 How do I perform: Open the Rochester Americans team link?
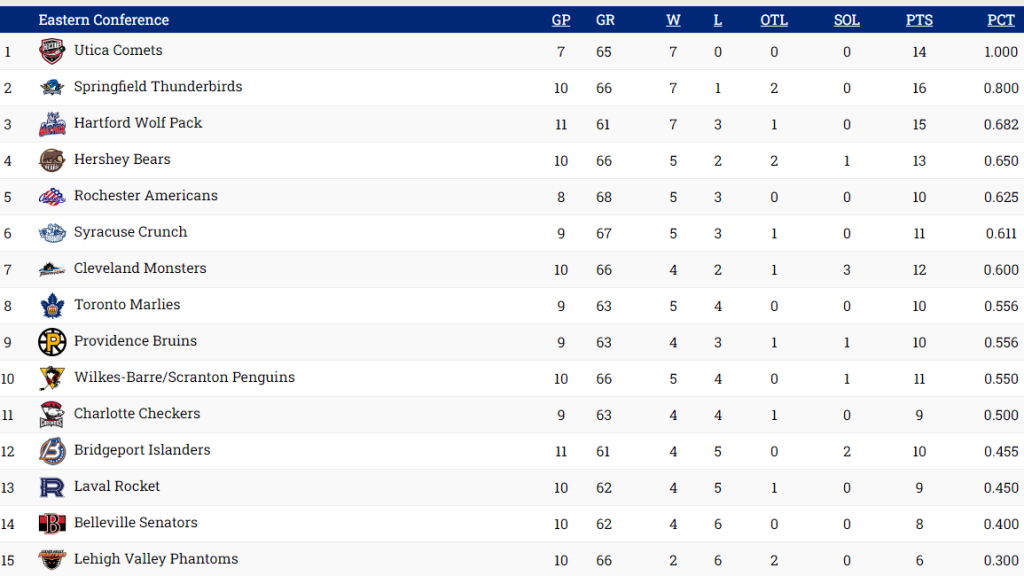(146, 196)
